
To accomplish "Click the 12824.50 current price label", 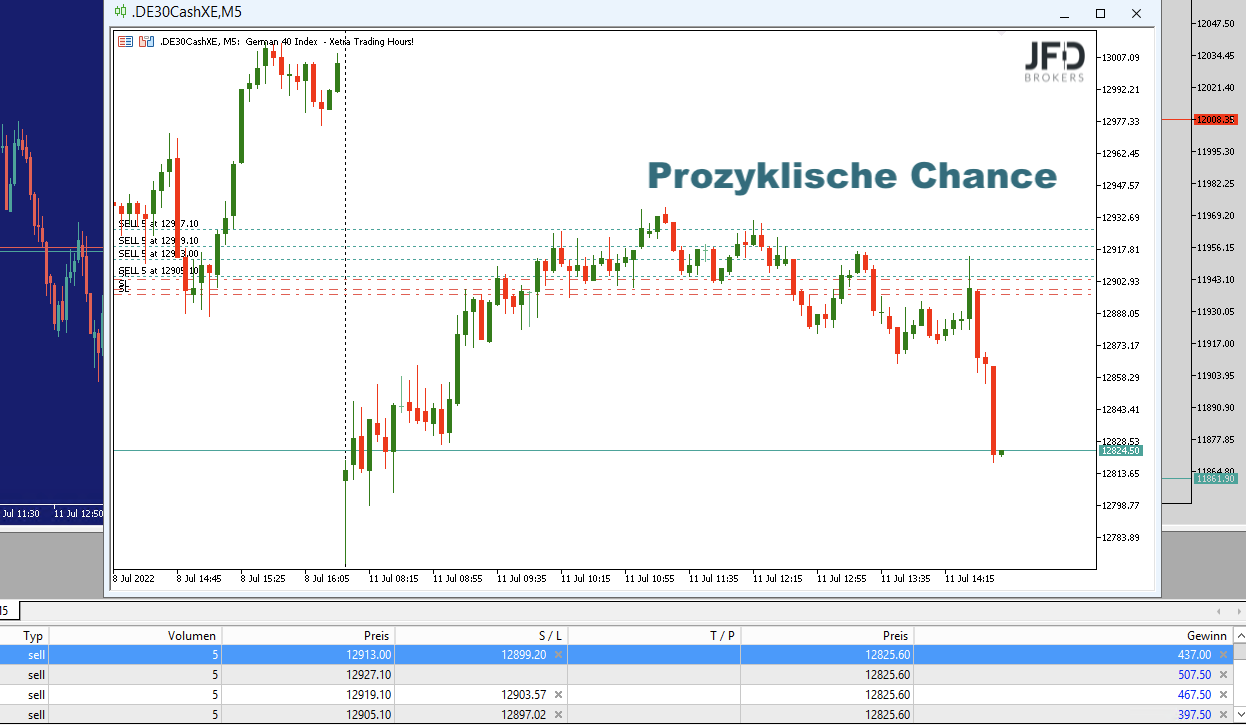I will pyautogui.click(x=1119, y=451).
